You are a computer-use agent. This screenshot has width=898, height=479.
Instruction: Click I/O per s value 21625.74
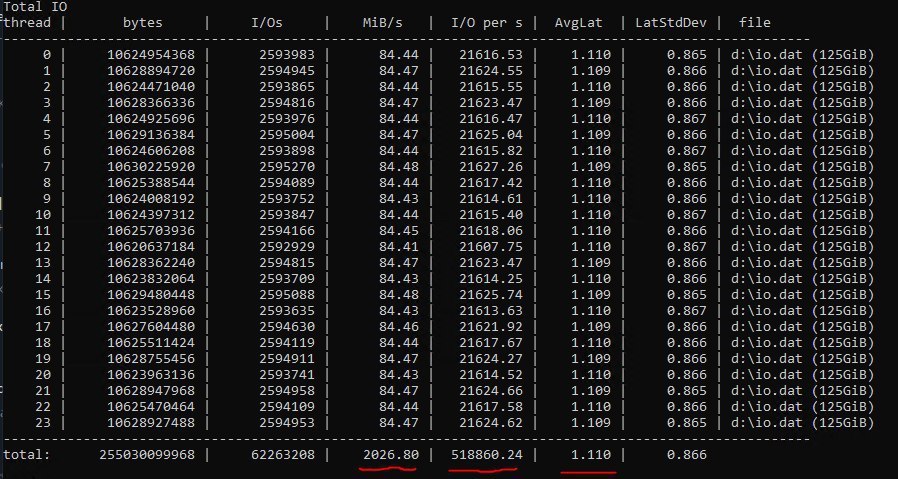click(491, 295)
